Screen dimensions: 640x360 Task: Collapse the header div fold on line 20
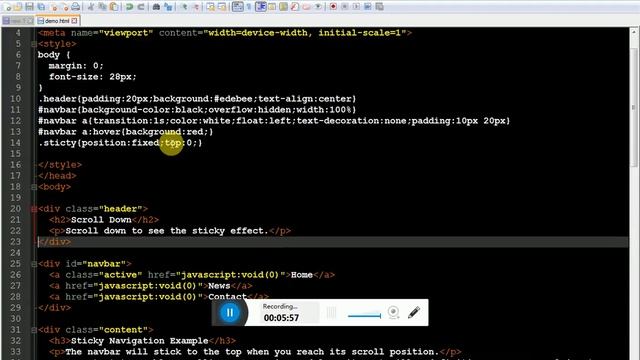(x=34, y=209)
